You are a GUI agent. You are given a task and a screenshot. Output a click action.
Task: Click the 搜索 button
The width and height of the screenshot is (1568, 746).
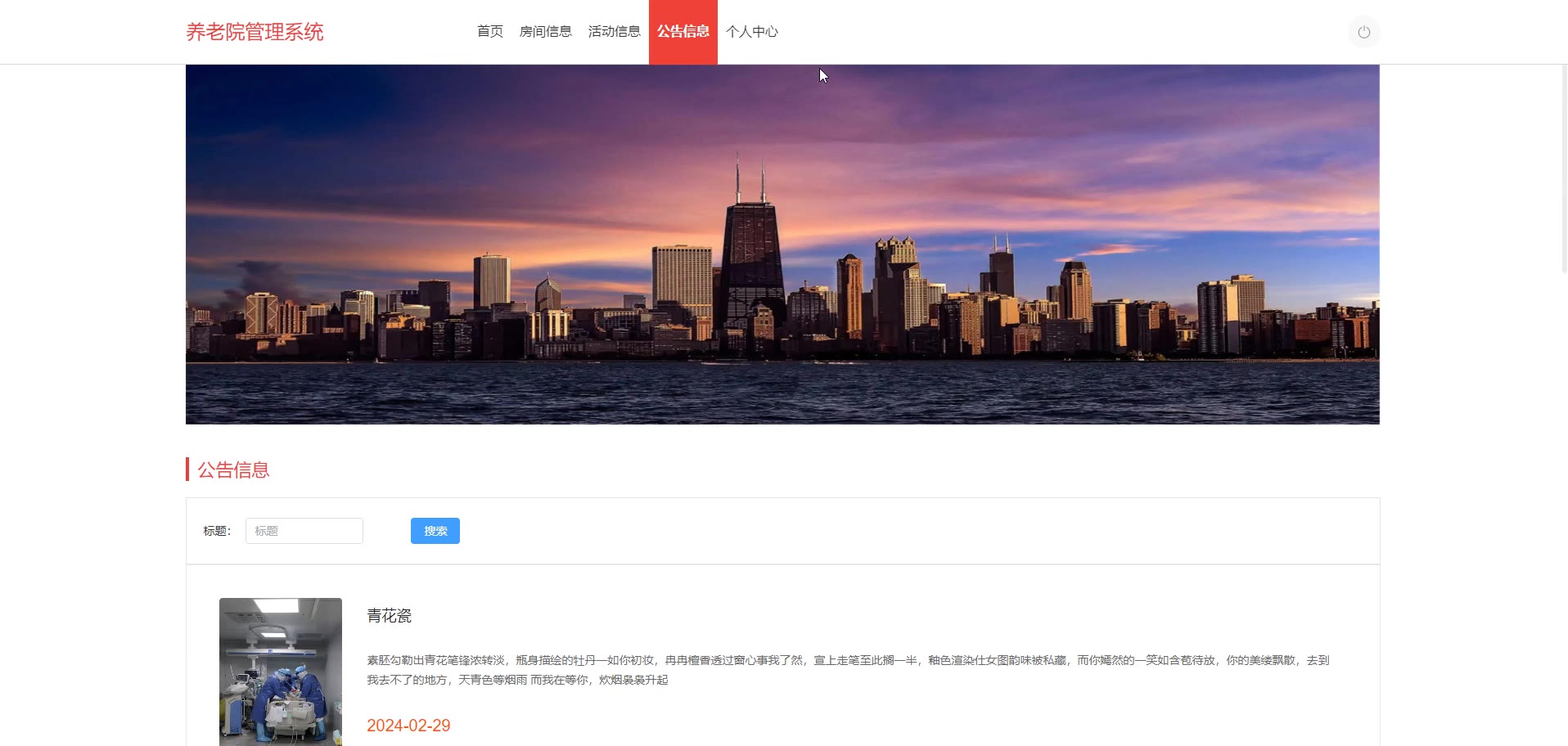435,531
